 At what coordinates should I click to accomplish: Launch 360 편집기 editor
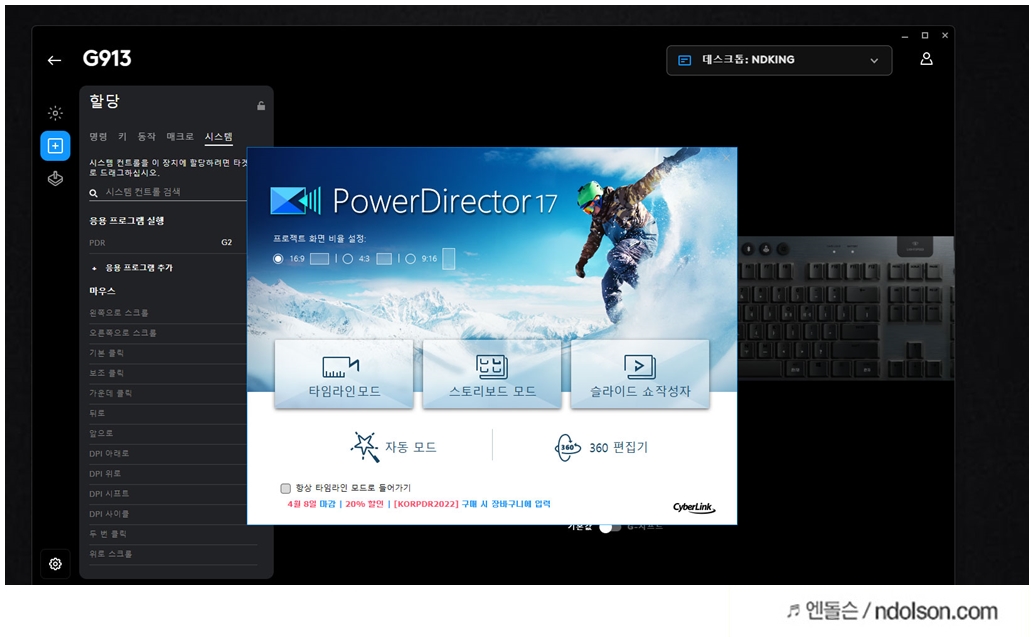[601, 447]
